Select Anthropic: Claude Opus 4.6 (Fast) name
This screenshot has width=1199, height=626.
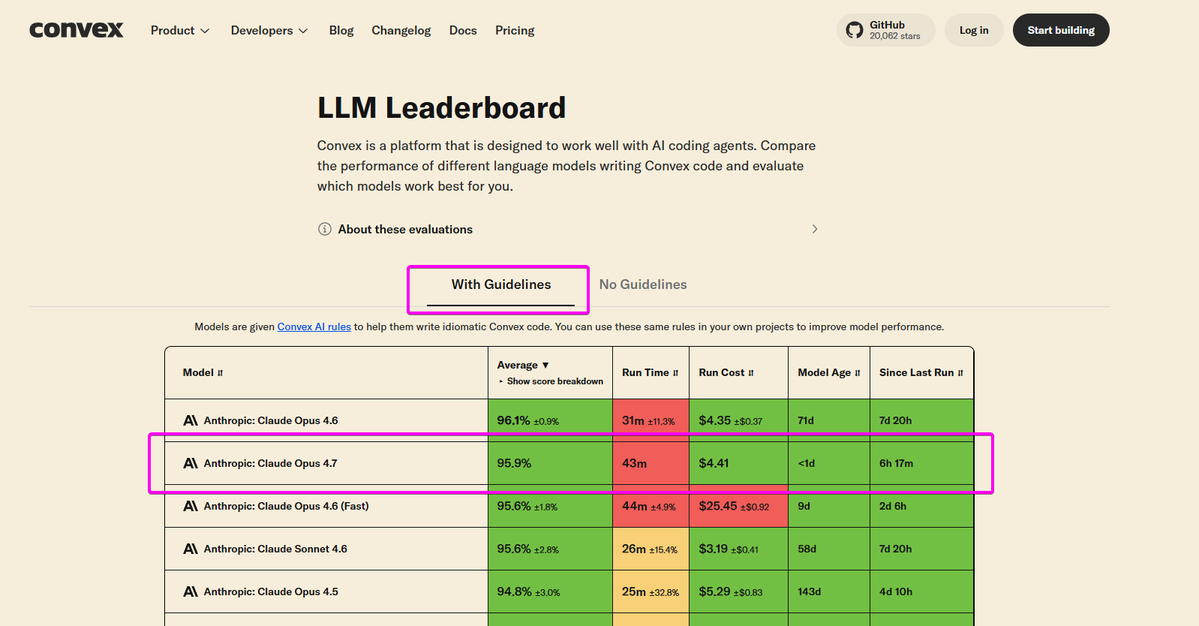(286, 506)
